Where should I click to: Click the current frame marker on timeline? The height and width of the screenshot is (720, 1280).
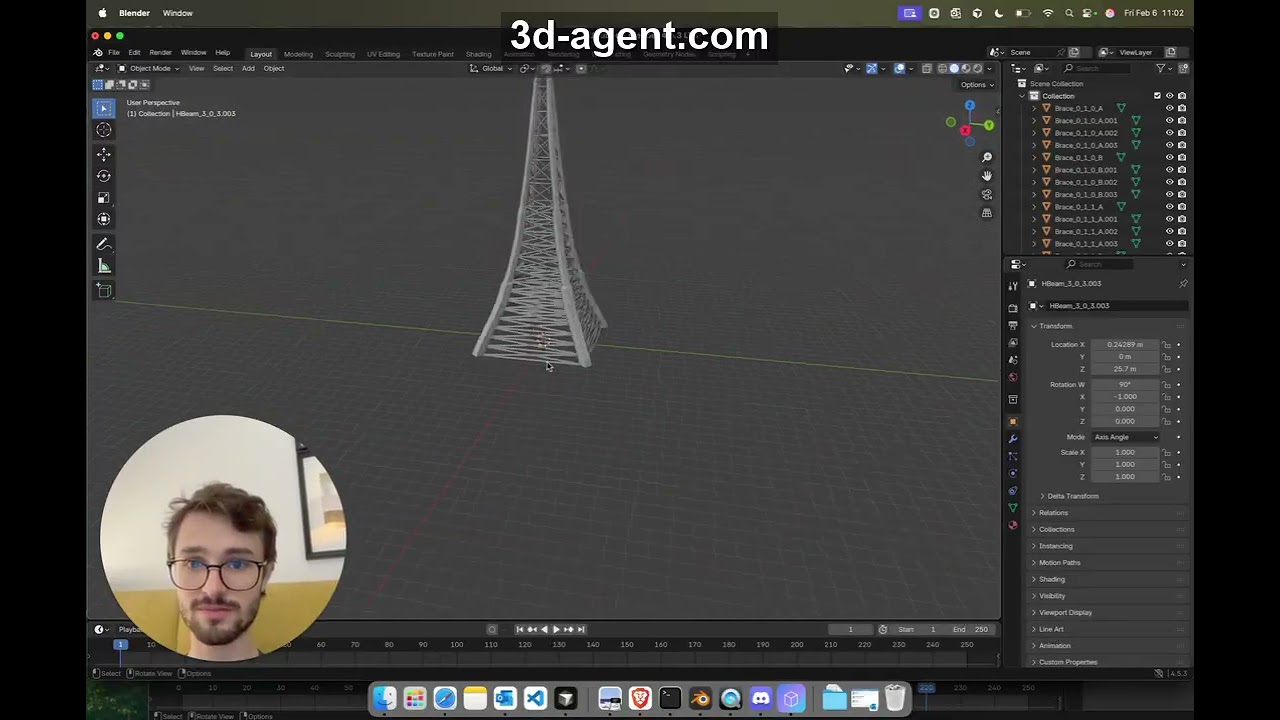click(120, 645)
